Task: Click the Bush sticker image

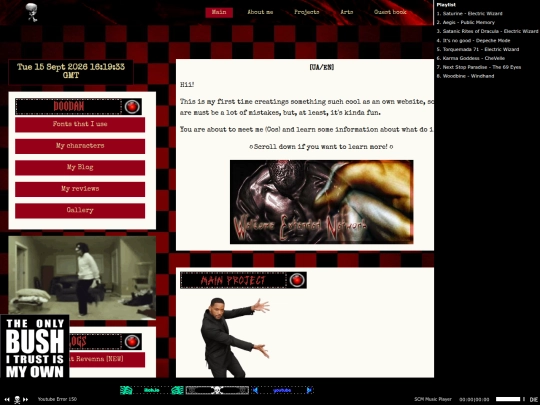Action: [x=35, y=346]
